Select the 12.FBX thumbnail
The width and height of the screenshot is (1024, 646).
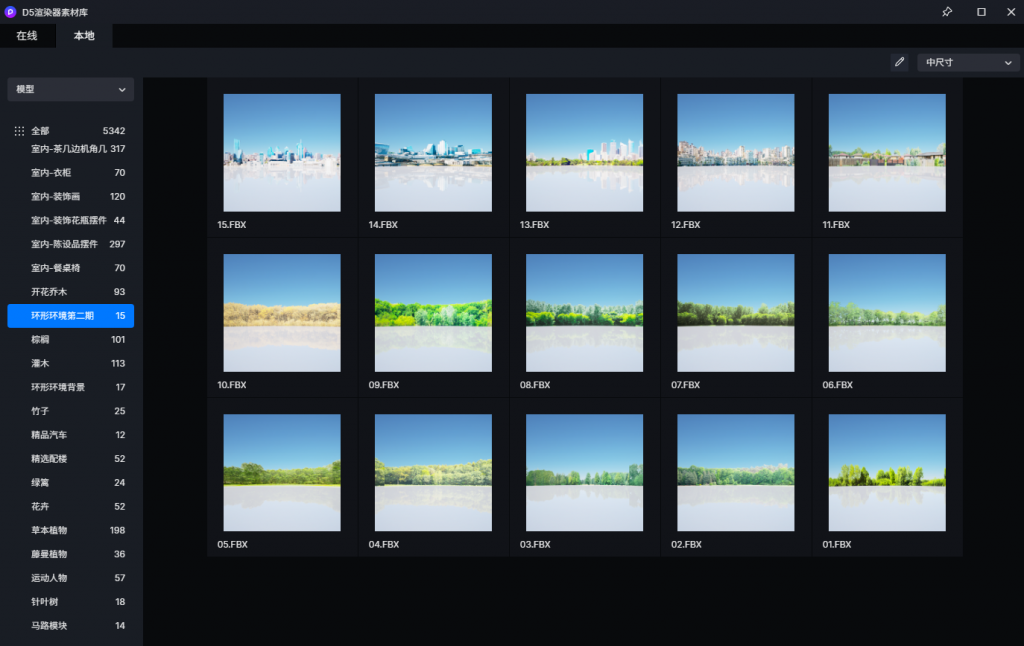[x=736, y=153]
